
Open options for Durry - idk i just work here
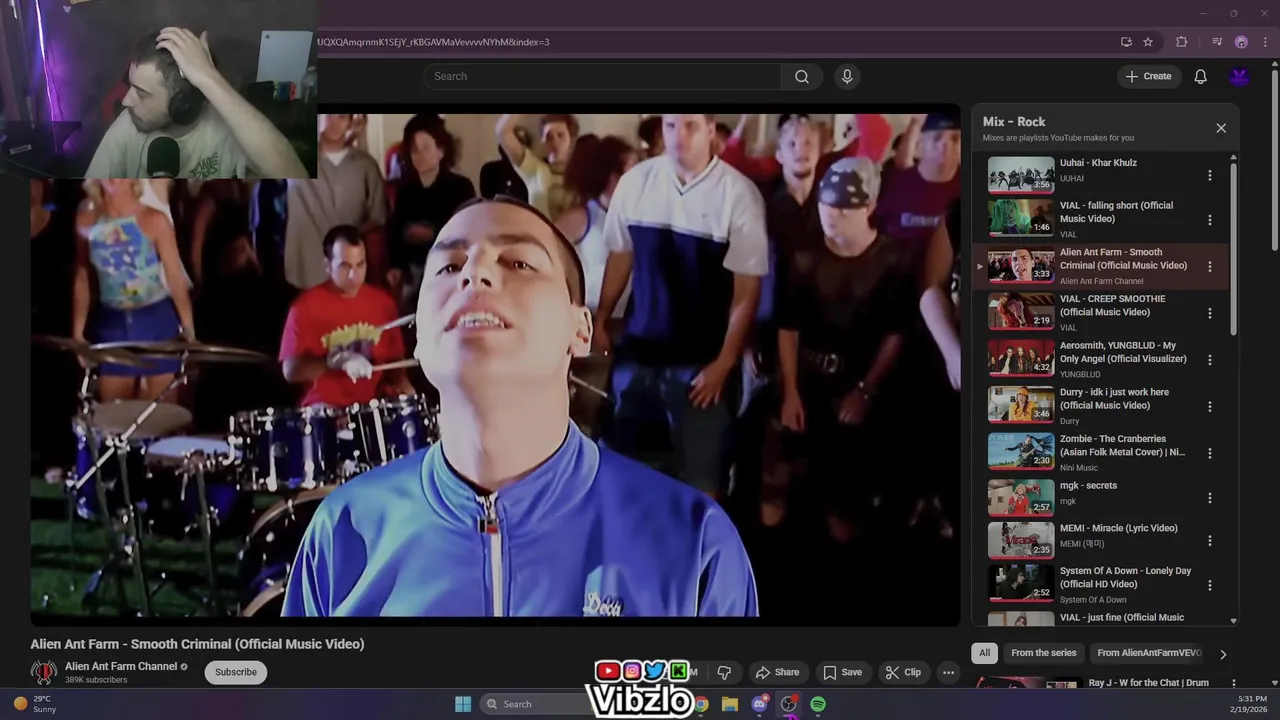pos(1209,407)
